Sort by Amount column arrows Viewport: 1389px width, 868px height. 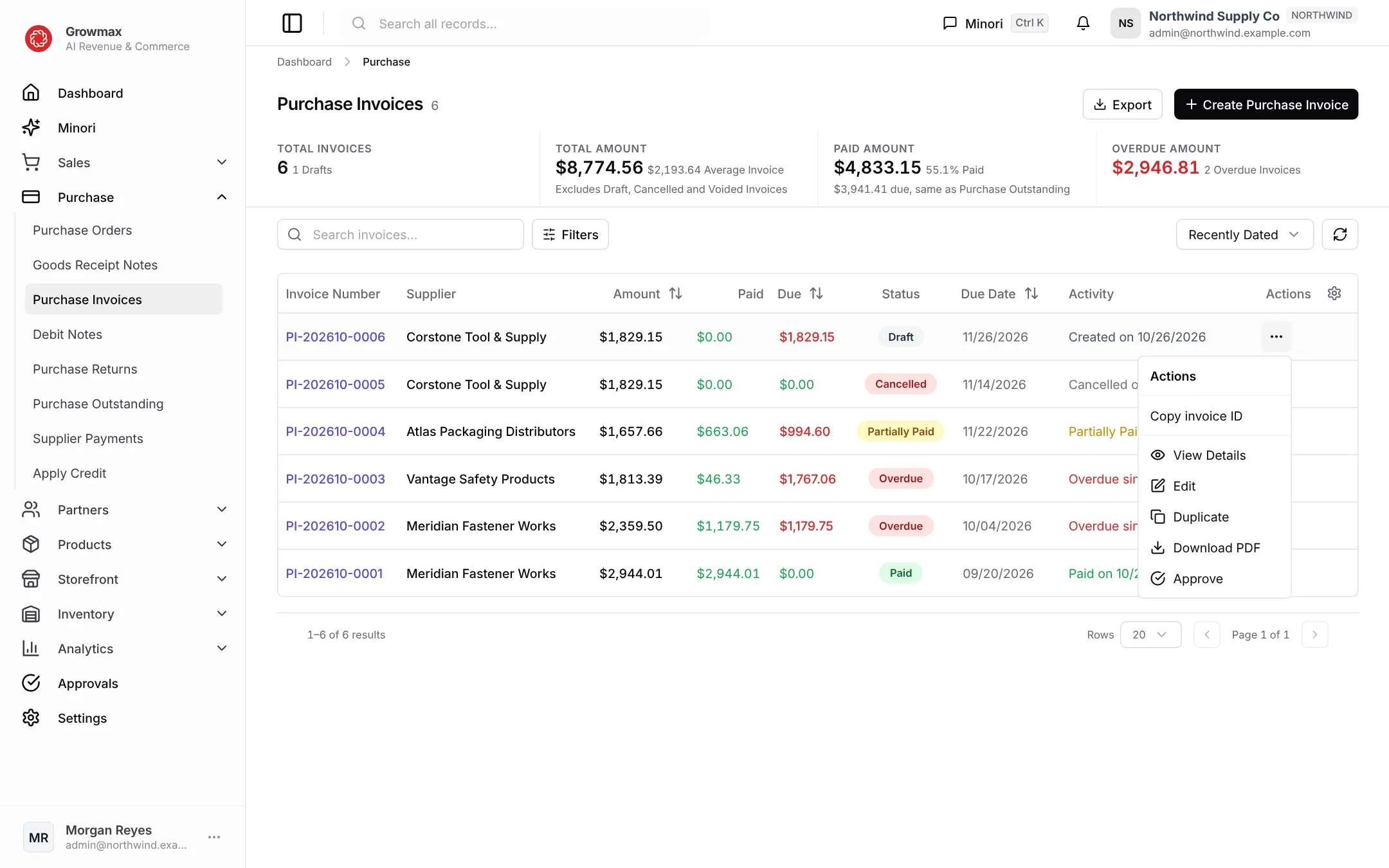point(675,293)
